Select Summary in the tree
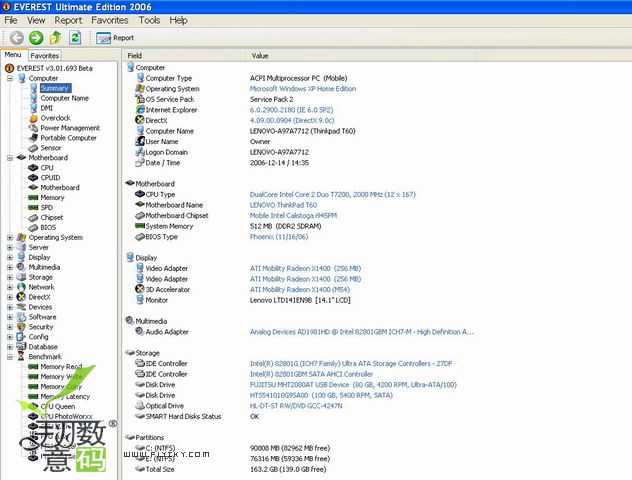This screenshot has height=480, width=632. pos(55,88)
